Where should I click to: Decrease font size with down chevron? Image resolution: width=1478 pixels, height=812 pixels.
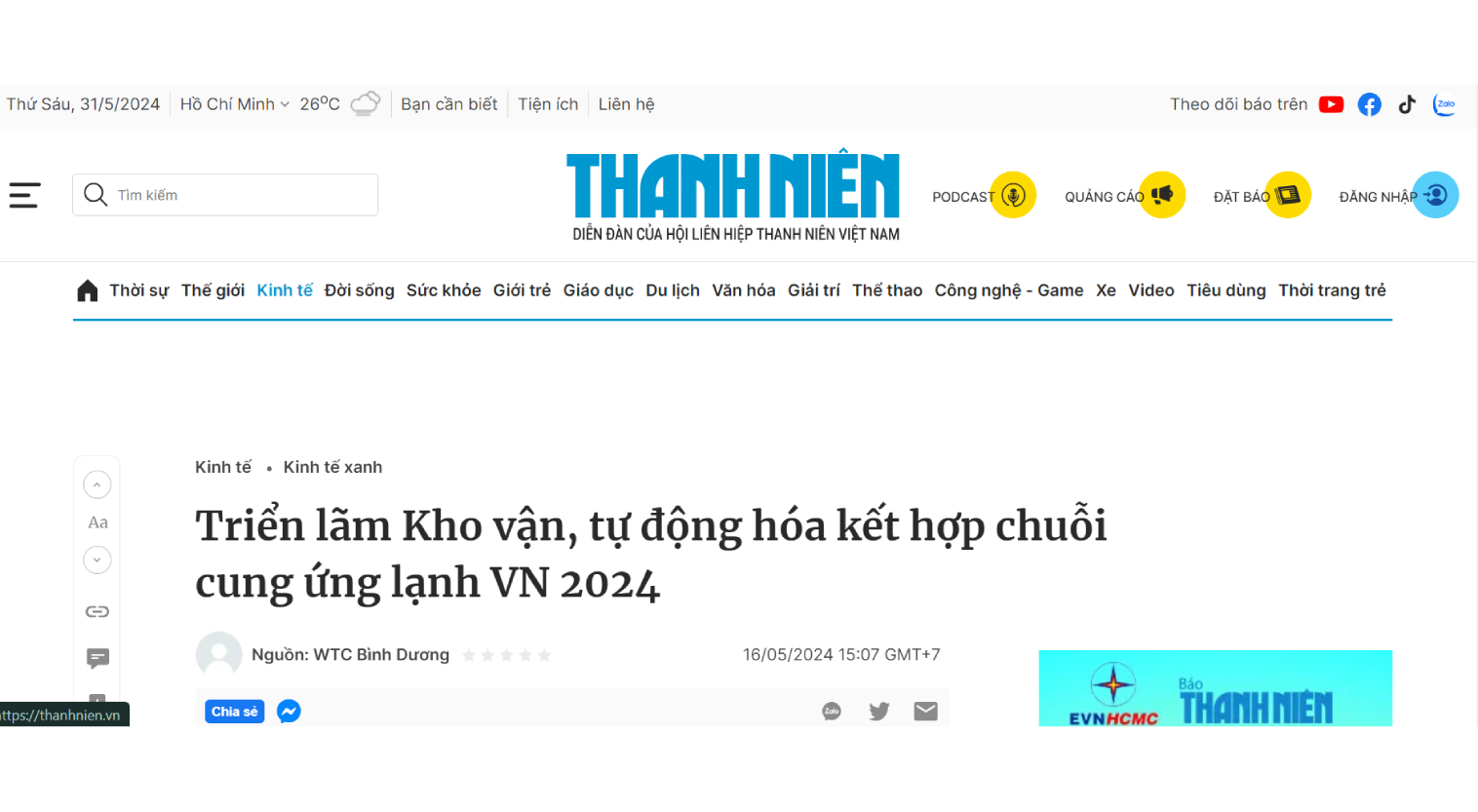[97, 560]
